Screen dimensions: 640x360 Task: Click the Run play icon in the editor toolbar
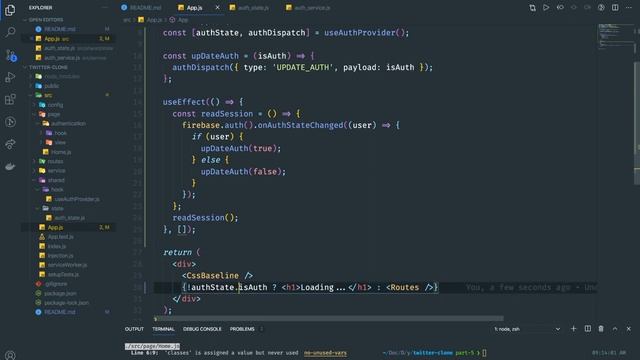(546, 7)
